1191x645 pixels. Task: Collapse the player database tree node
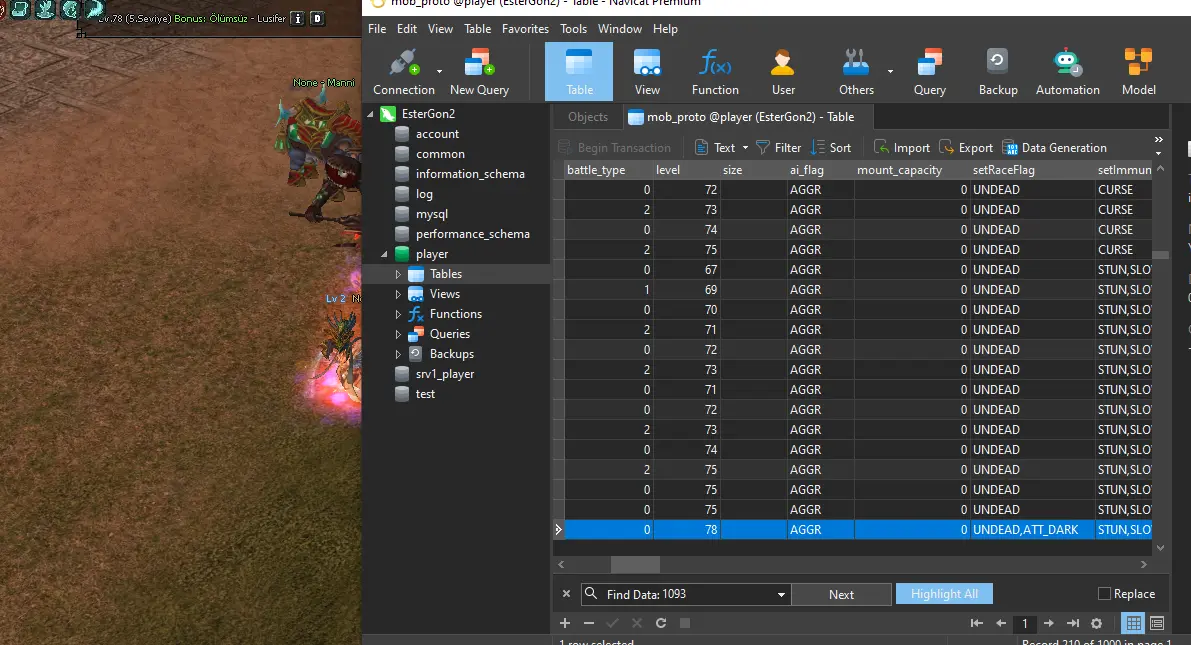point(385,254)
